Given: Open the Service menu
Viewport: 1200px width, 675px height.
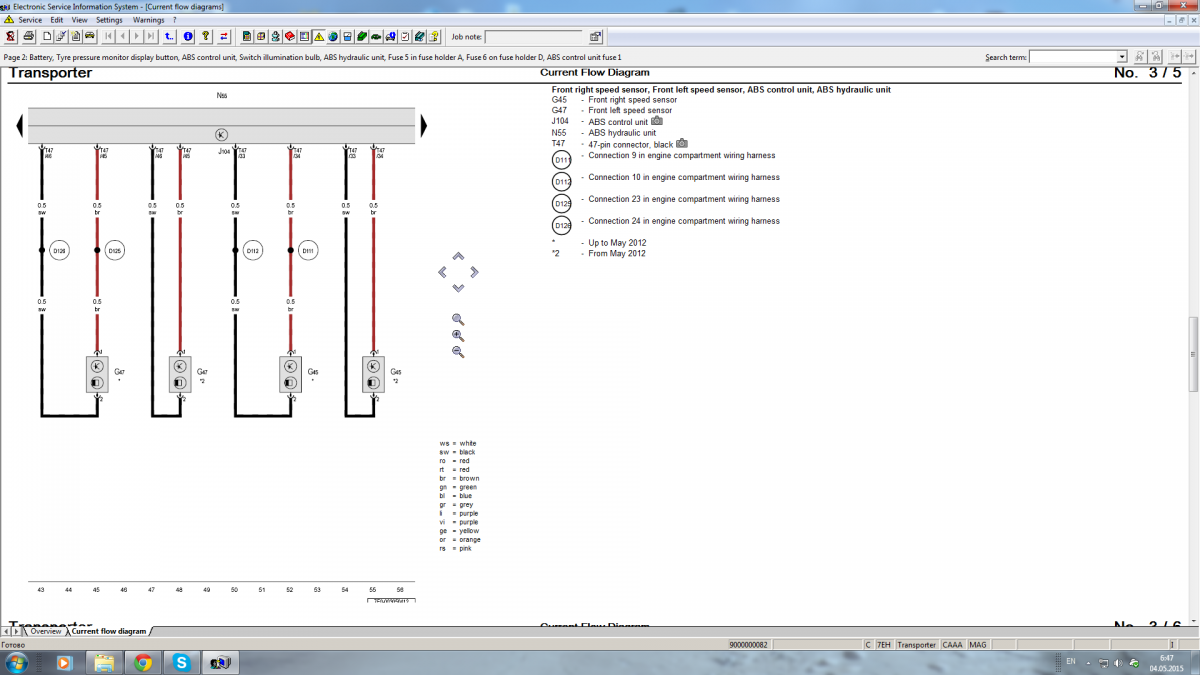Looking at the screenshot, I should (30, 20).
